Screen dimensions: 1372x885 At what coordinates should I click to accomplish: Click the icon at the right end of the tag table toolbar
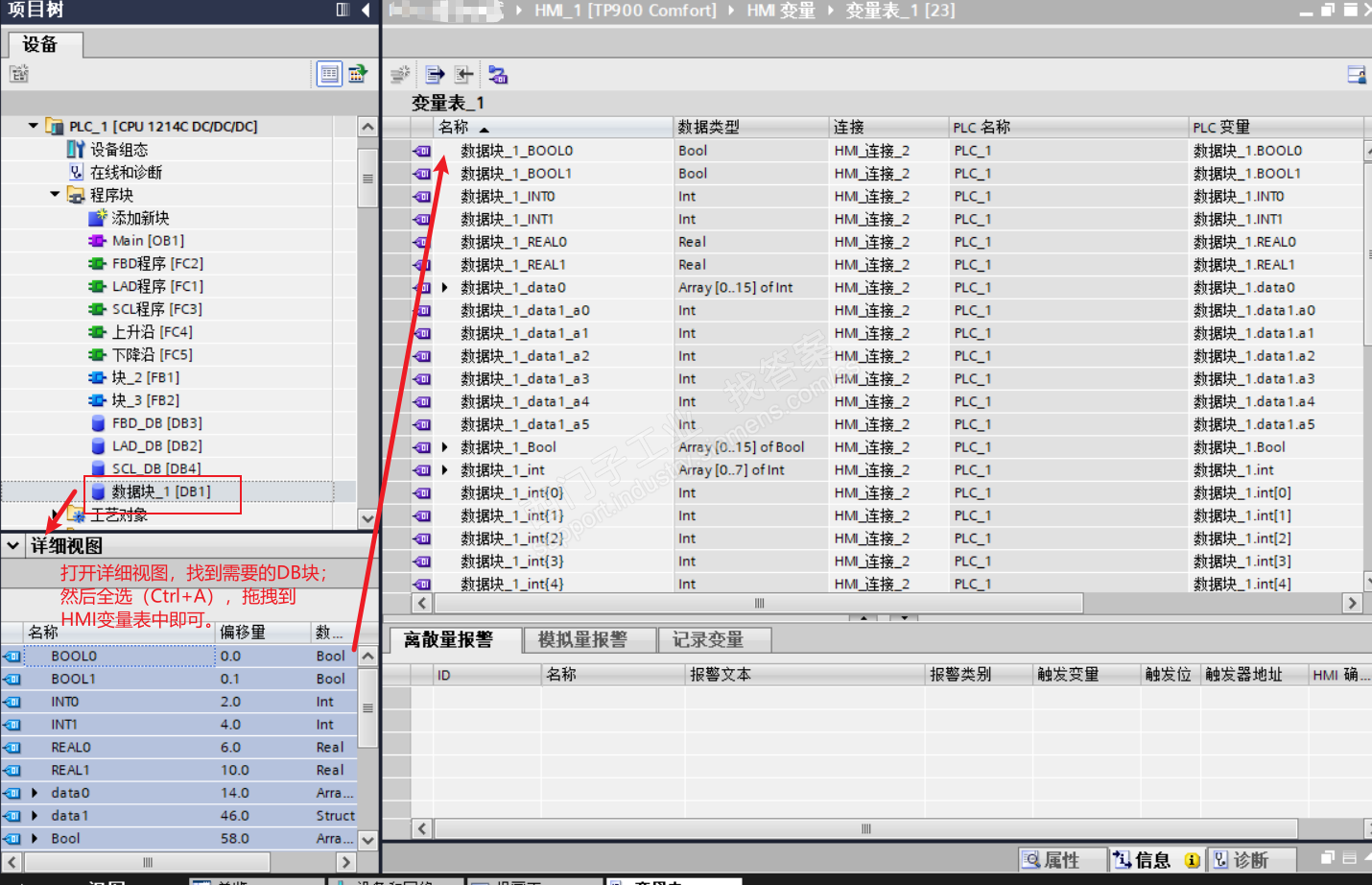tap(1357, 74)
